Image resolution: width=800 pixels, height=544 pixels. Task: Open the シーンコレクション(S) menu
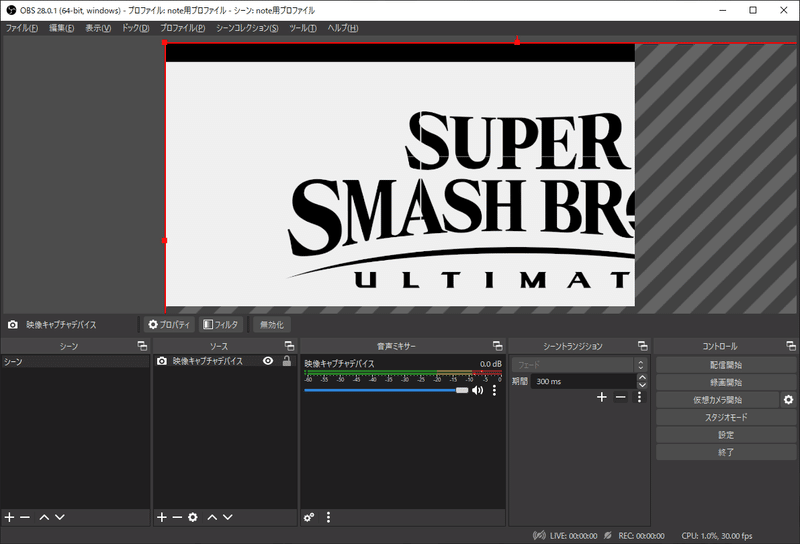click(247, 28)
